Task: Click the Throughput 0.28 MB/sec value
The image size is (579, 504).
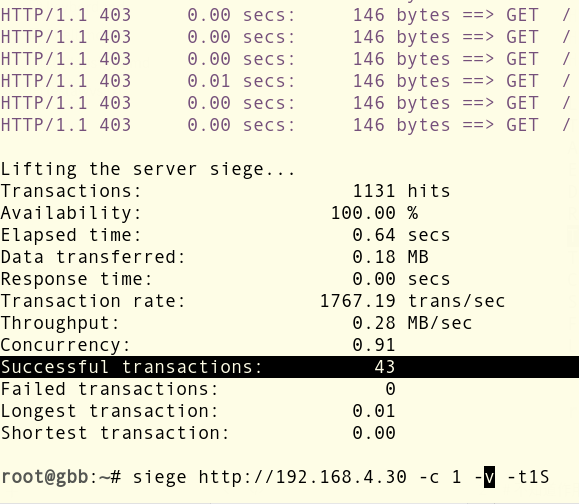Action: point(412,323)
